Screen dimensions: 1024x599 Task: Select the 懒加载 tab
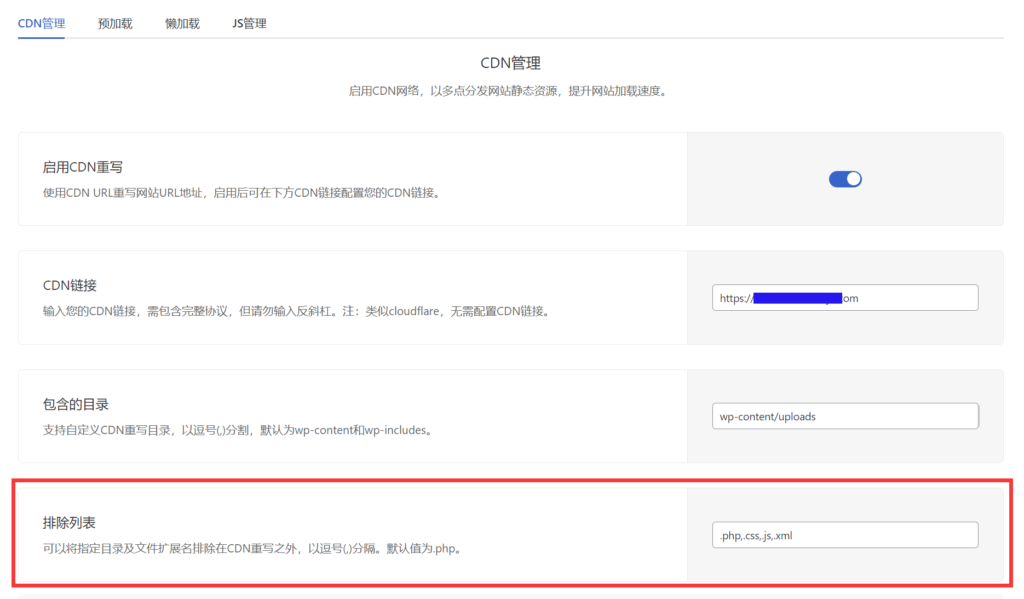pyautogui.click(x=182, y=23)
